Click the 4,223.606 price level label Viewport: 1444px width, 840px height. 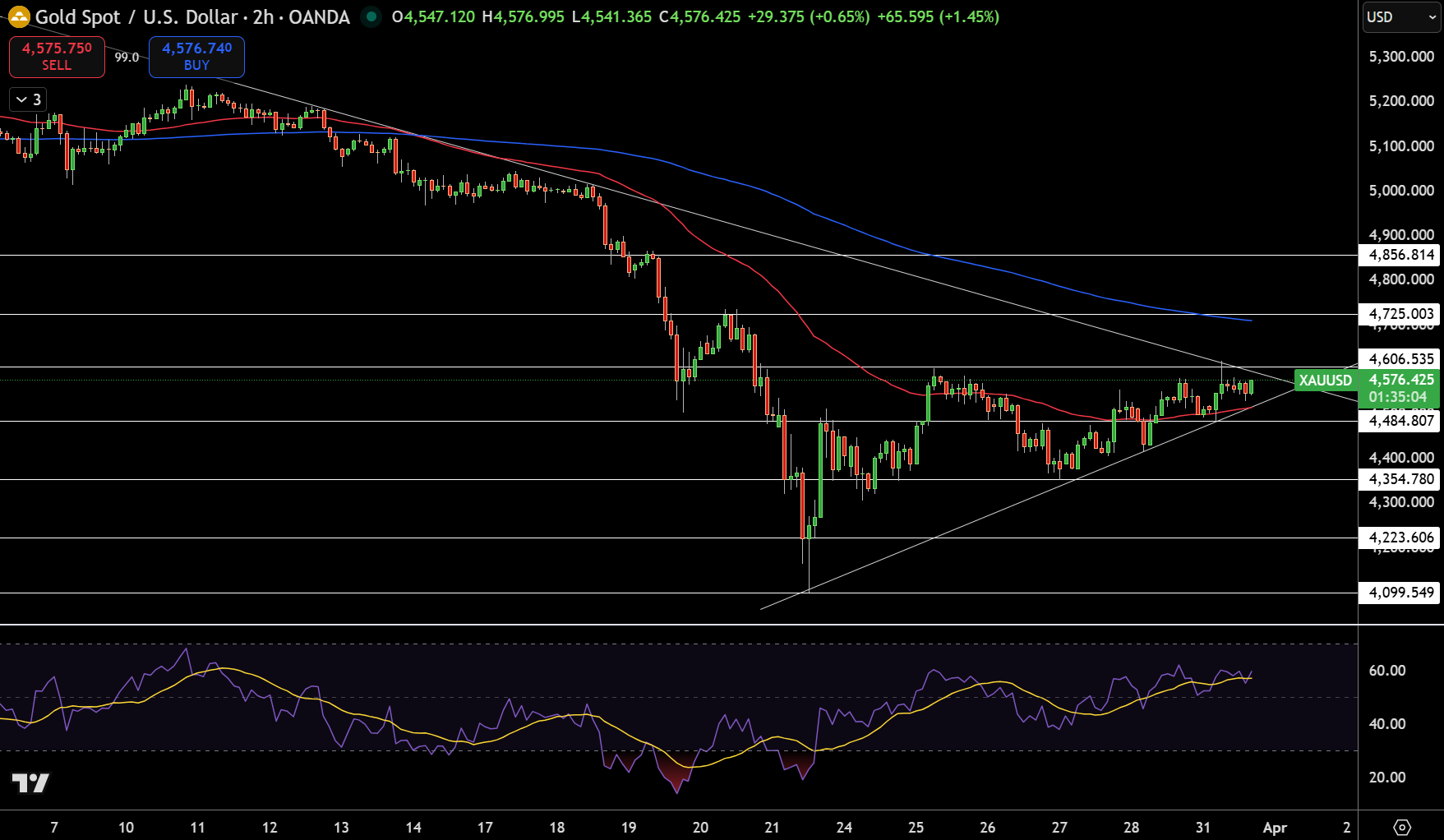click(1400, 538)
